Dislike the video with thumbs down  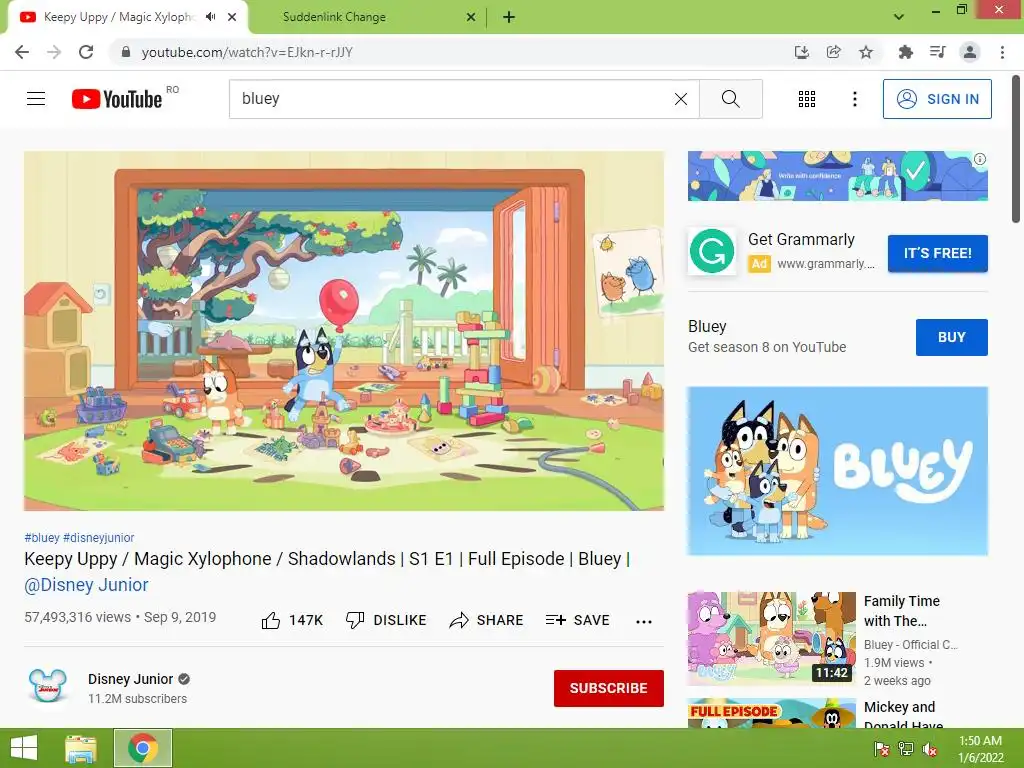coord(385,620)
